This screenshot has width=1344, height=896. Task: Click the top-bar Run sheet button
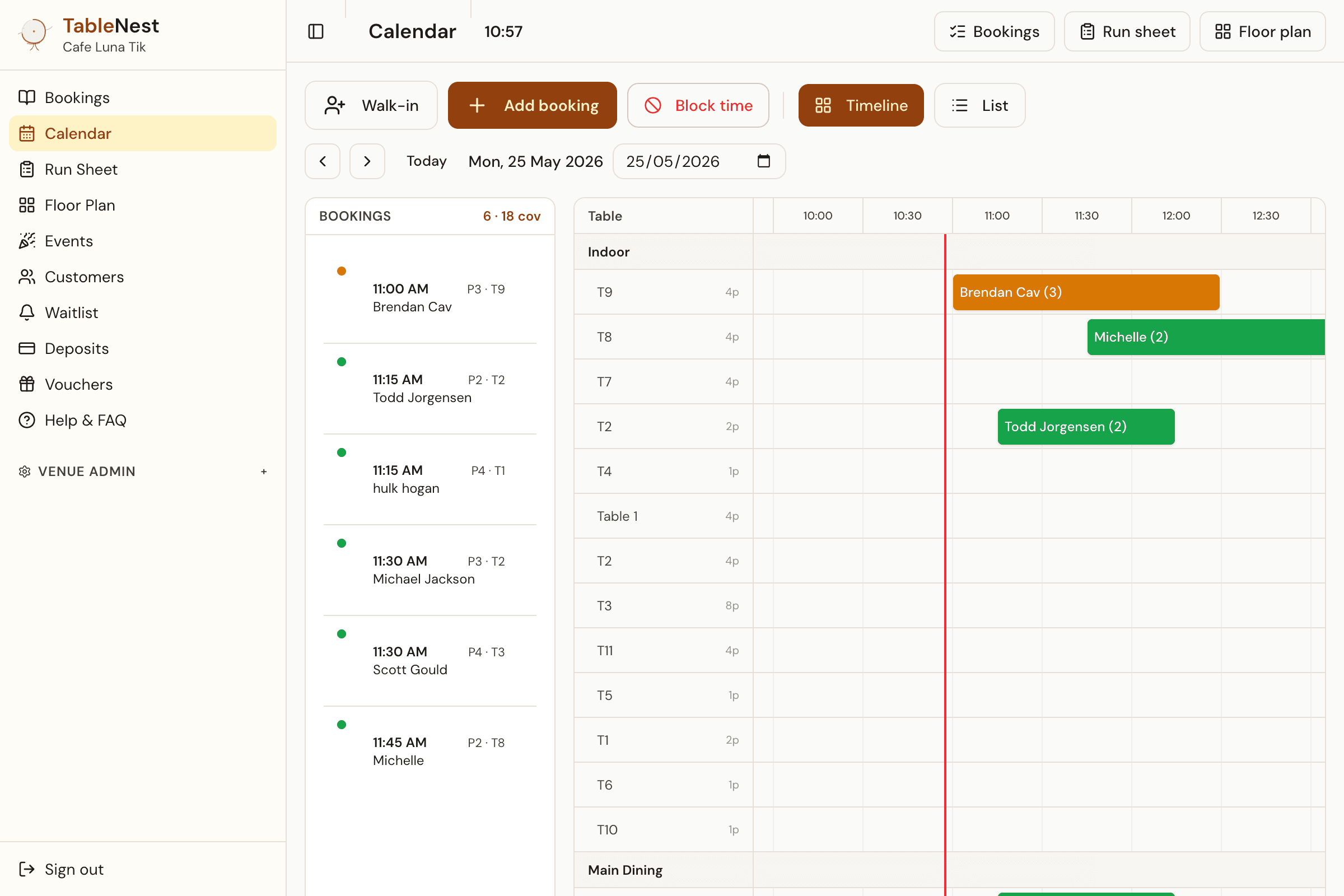click(x=1127, y=31)
